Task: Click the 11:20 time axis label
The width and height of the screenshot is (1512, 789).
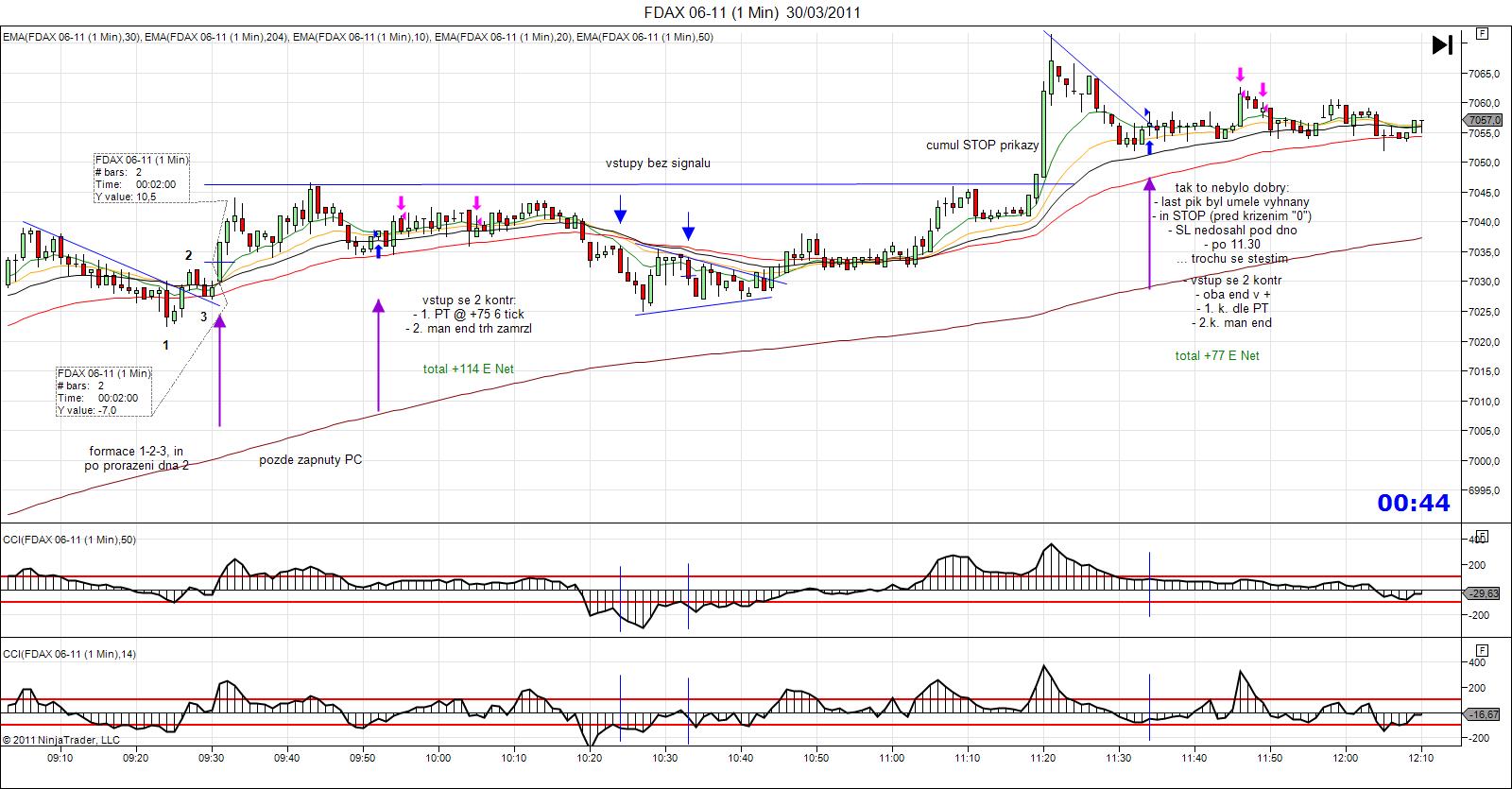Action: click(1043, 757)
